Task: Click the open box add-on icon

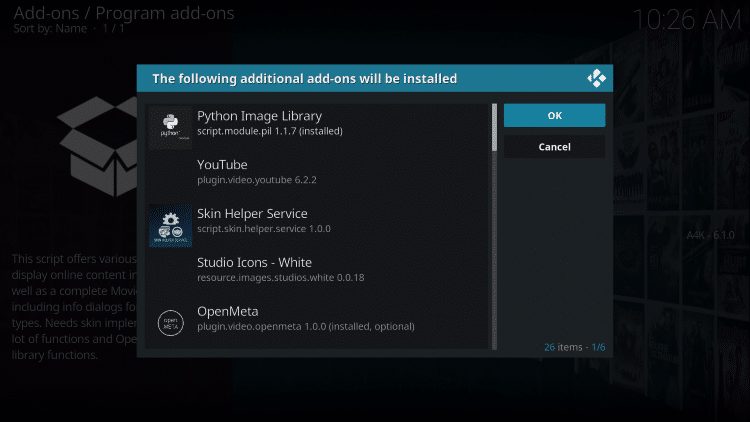Action: point(98,146)
